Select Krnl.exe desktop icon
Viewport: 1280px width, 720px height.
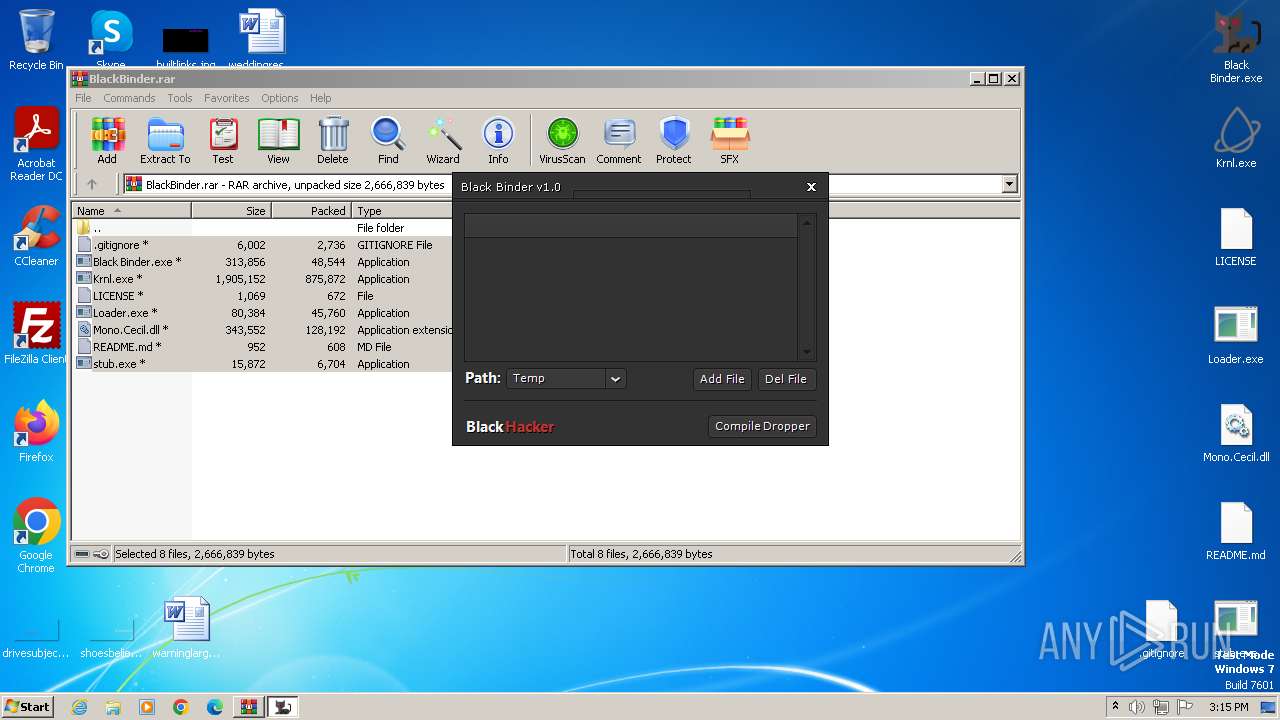click(x=1236, y=138)
